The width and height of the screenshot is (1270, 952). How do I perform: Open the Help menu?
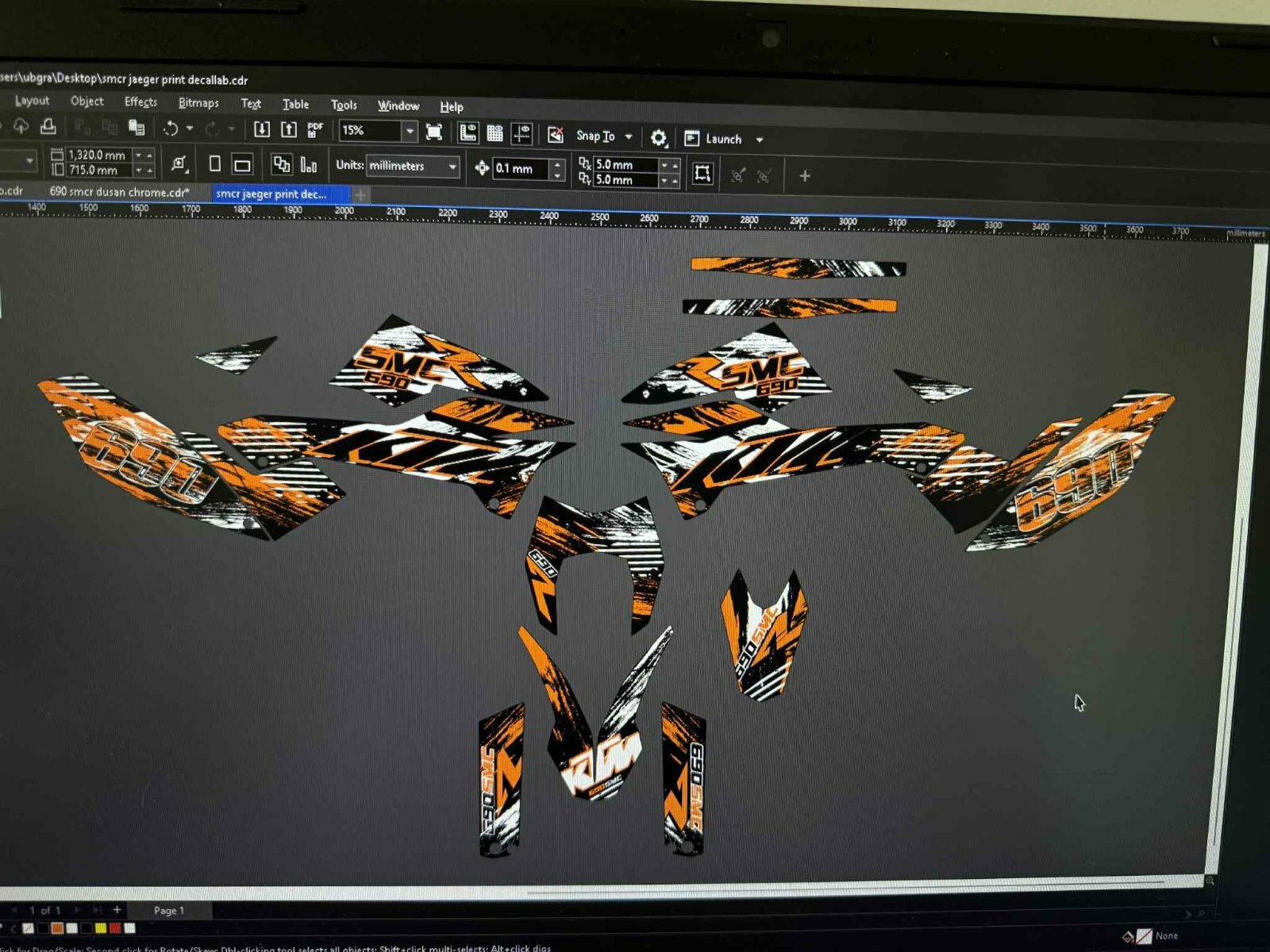(x=451, y=106)
